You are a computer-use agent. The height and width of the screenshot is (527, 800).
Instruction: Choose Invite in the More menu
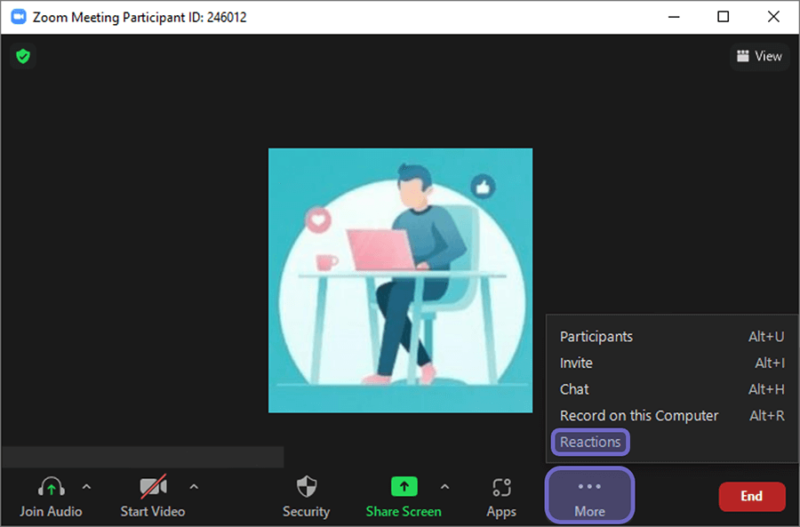coord(672,363)
